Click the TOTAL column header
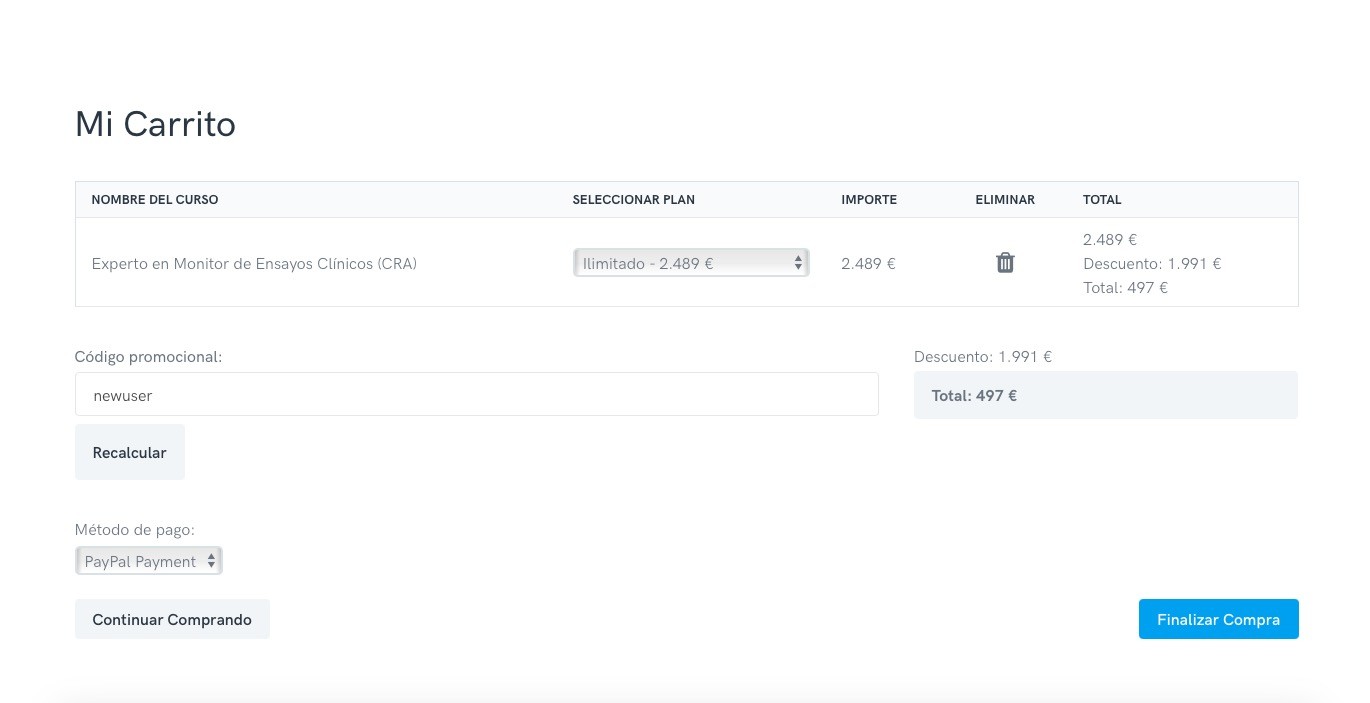1370x703 pixels. tap(1102, 200)
